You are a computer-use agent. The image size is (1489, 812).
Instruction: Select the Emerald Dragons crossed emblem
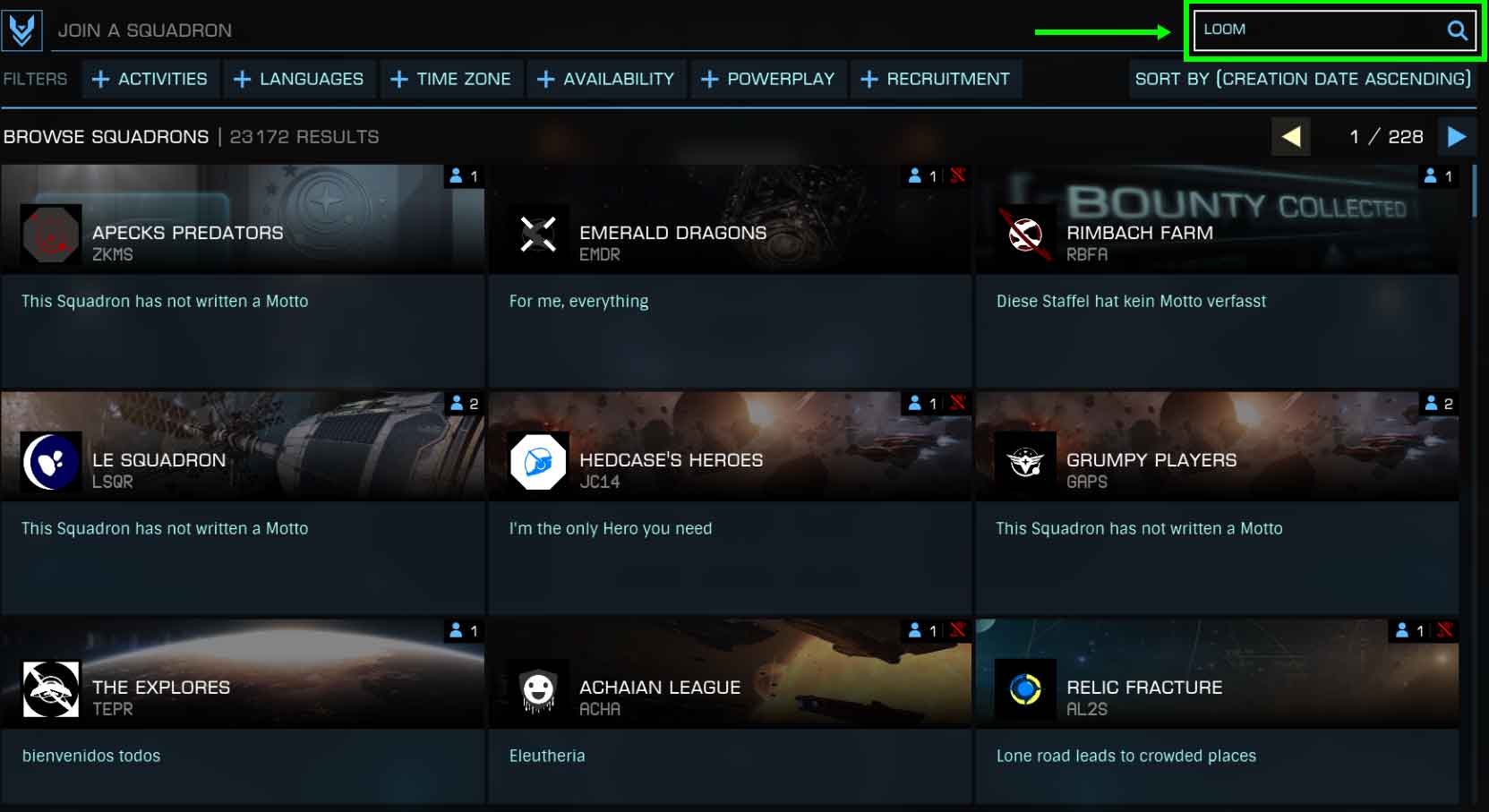[x=538, y=235]
